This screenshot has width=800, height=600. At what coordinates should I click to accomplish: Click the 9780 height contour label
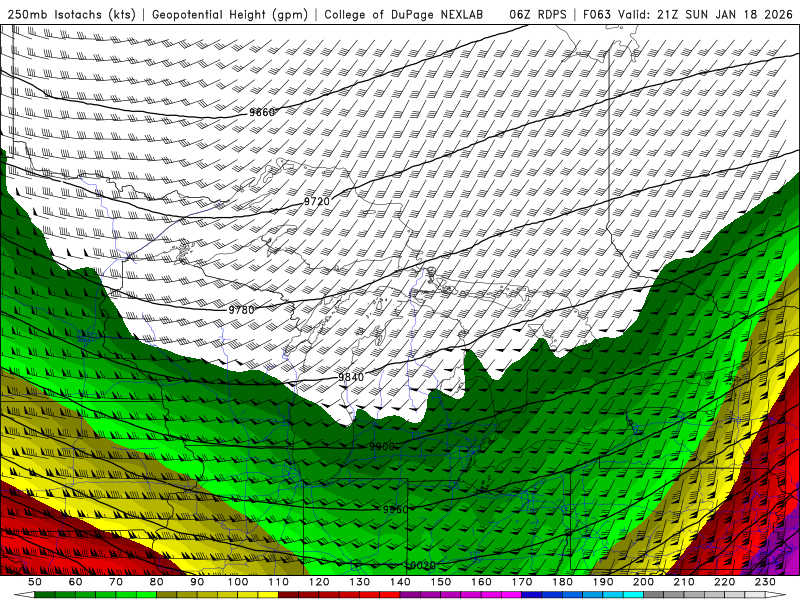tap(241, 310)
